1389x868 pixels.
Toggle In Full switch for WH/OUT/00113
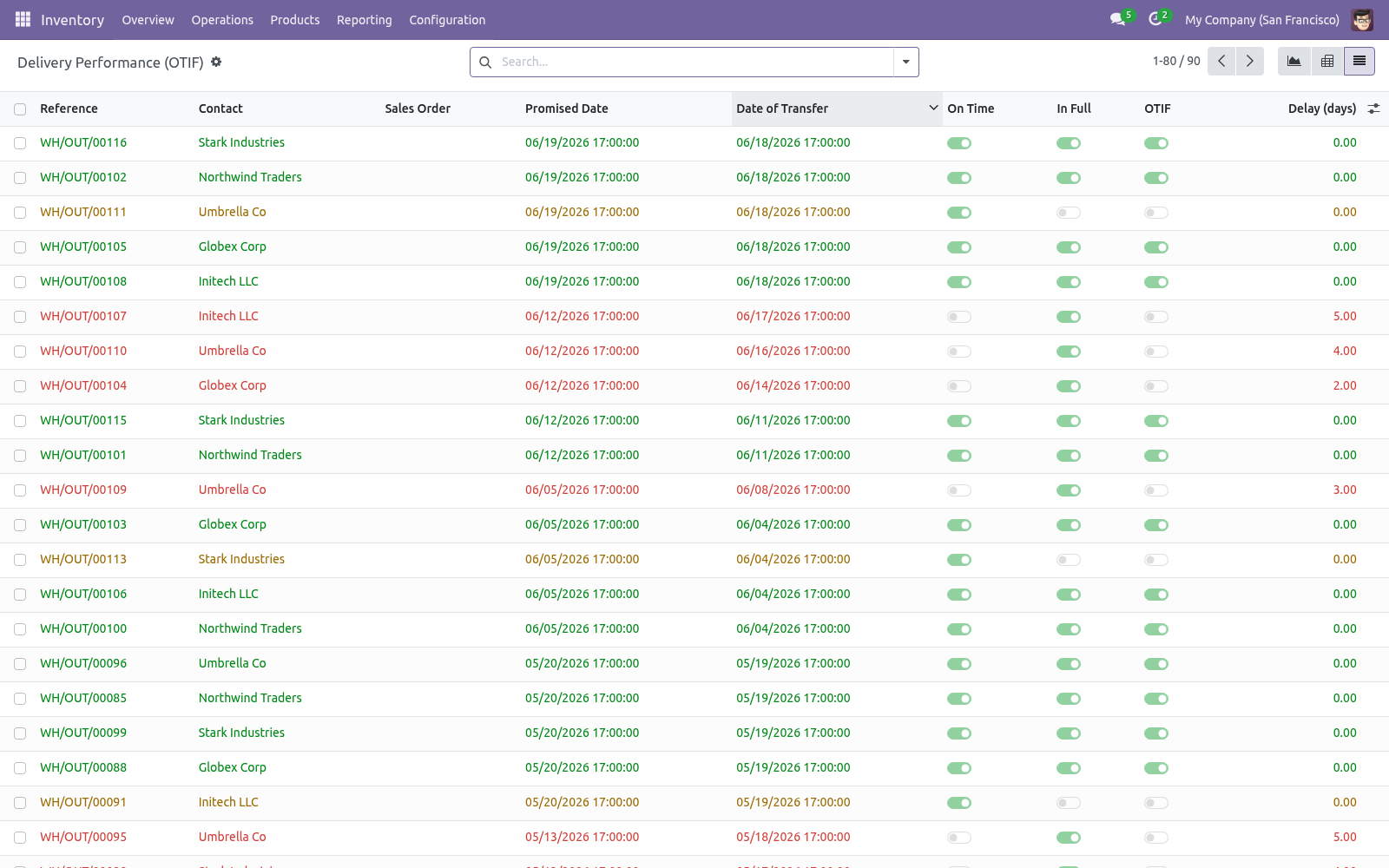[1069, 560]
